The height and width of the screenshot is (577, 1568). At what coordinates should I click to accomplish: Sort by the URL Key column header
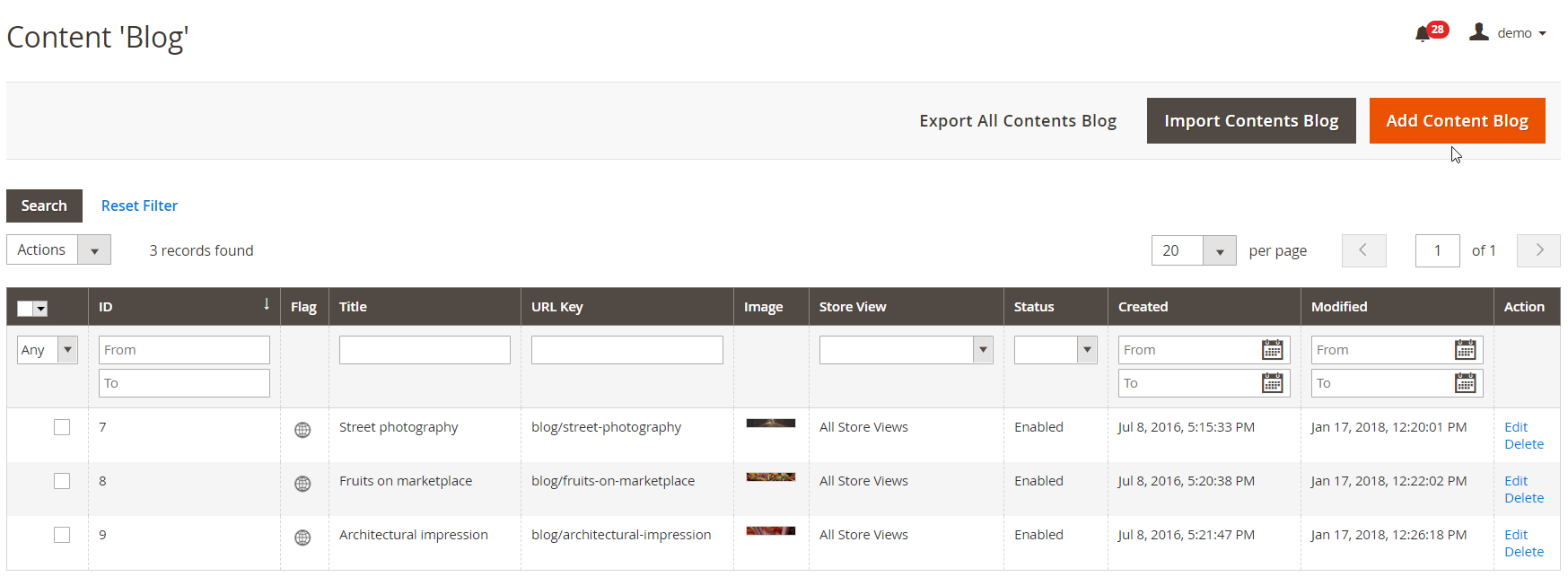point(556,307)
